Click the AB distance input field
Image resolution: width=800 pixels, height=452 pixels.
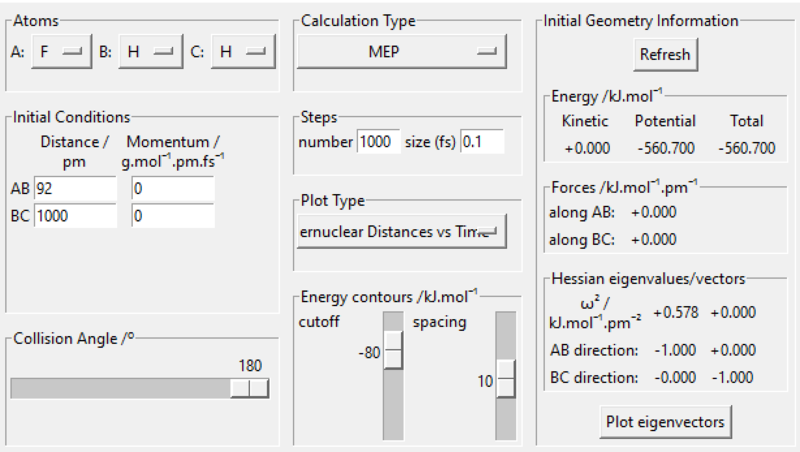click(76, 188)
